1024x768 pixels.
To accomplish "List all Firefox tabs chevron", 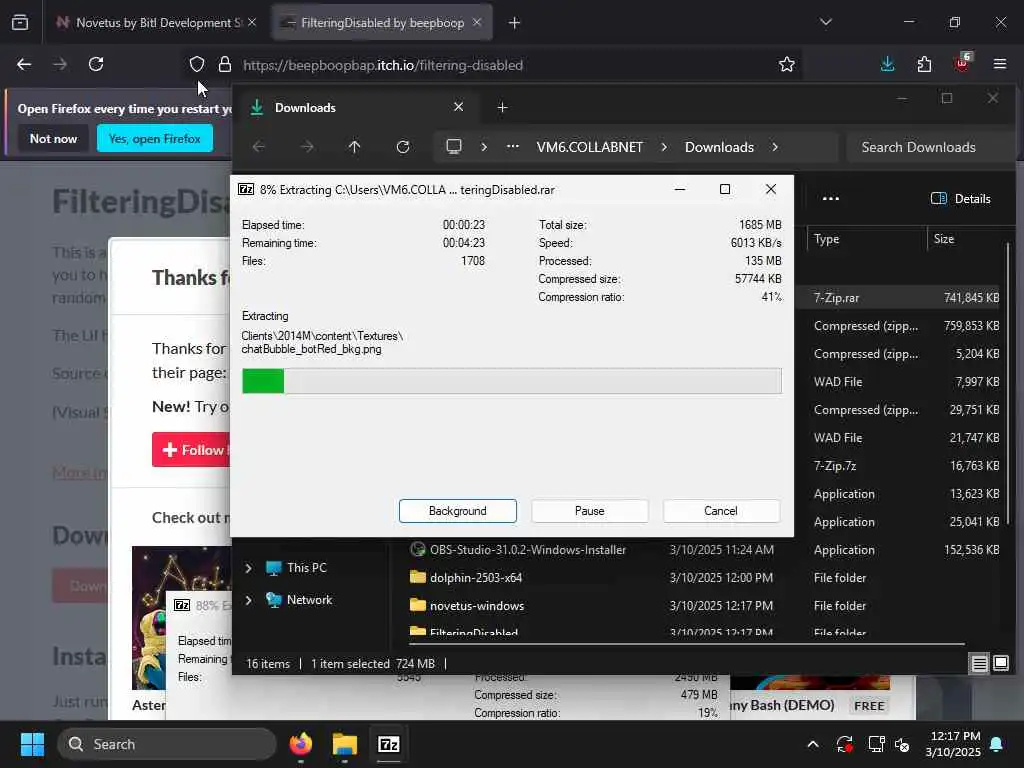I will 826,22.
